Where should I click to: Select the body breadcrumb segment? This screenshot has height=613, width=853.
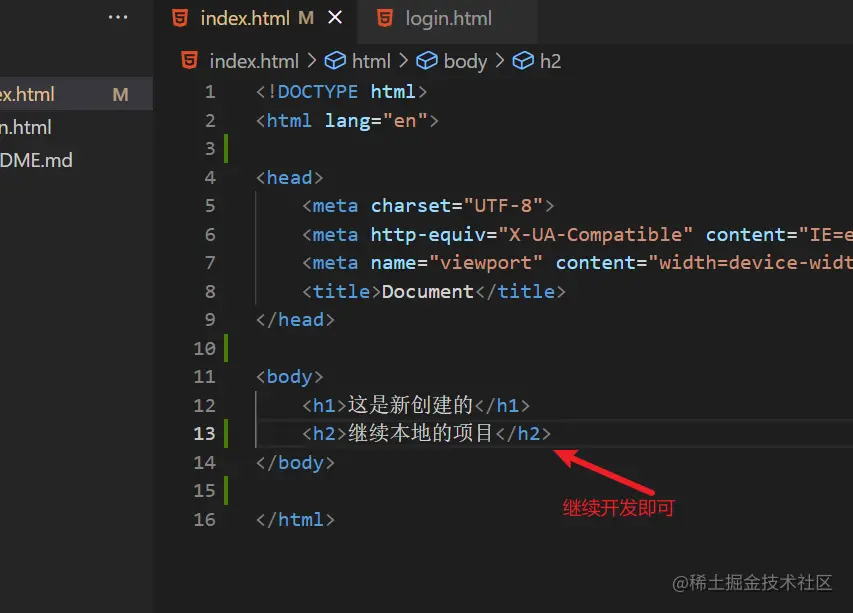465,61
